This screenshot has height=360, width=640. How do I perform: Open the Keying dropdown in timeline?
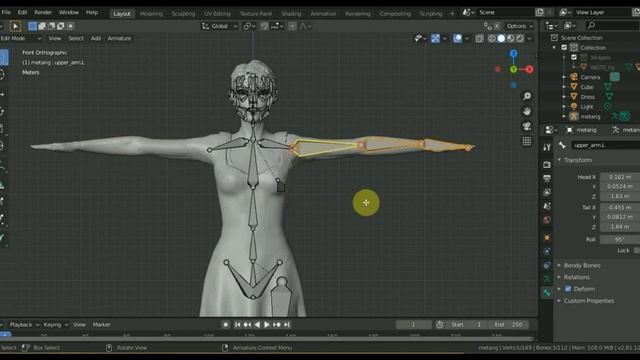[55, 325]
